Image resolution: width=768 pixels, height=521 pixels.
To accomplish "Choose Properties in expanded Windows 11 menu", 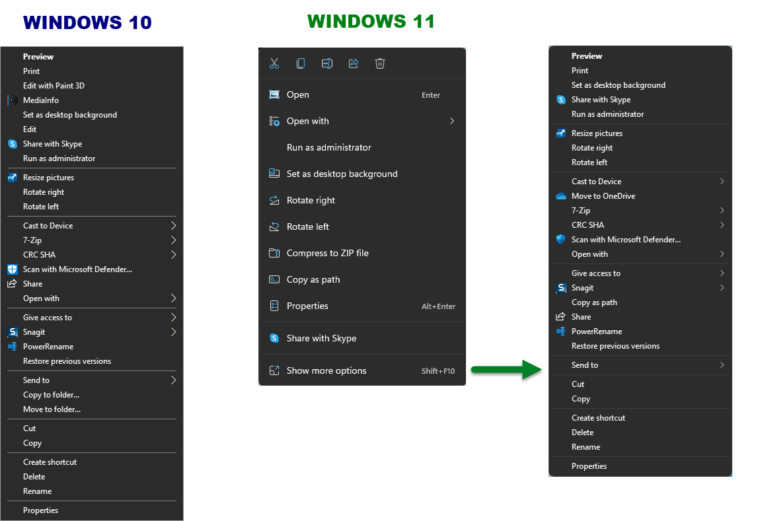I will (x=589, y=466).
